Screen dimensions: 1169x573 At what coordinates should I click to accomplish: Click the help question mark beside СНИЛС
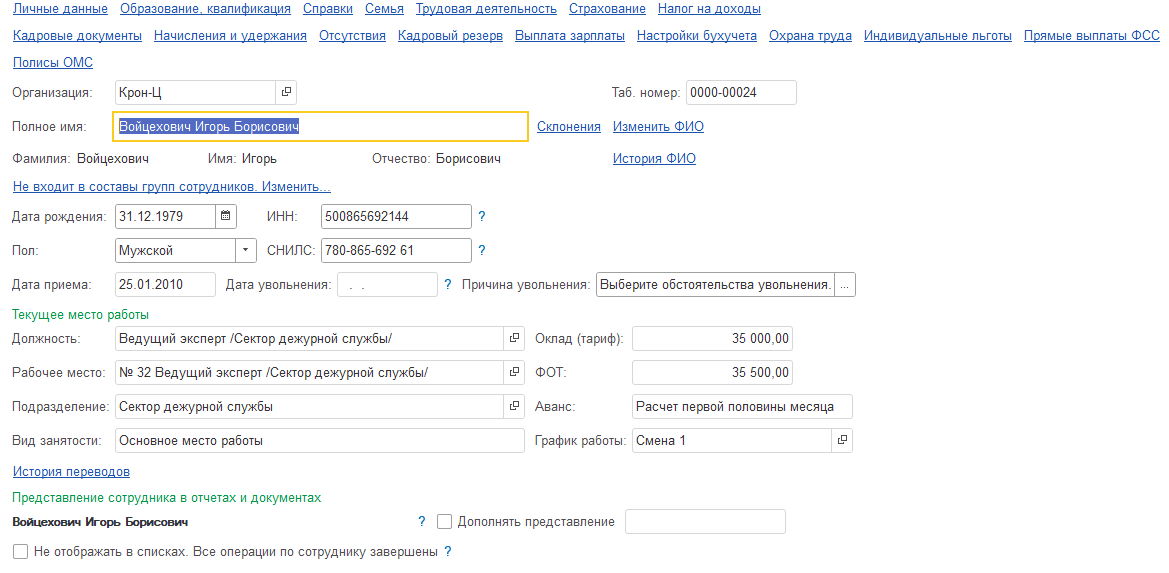(x=482, y=251)
